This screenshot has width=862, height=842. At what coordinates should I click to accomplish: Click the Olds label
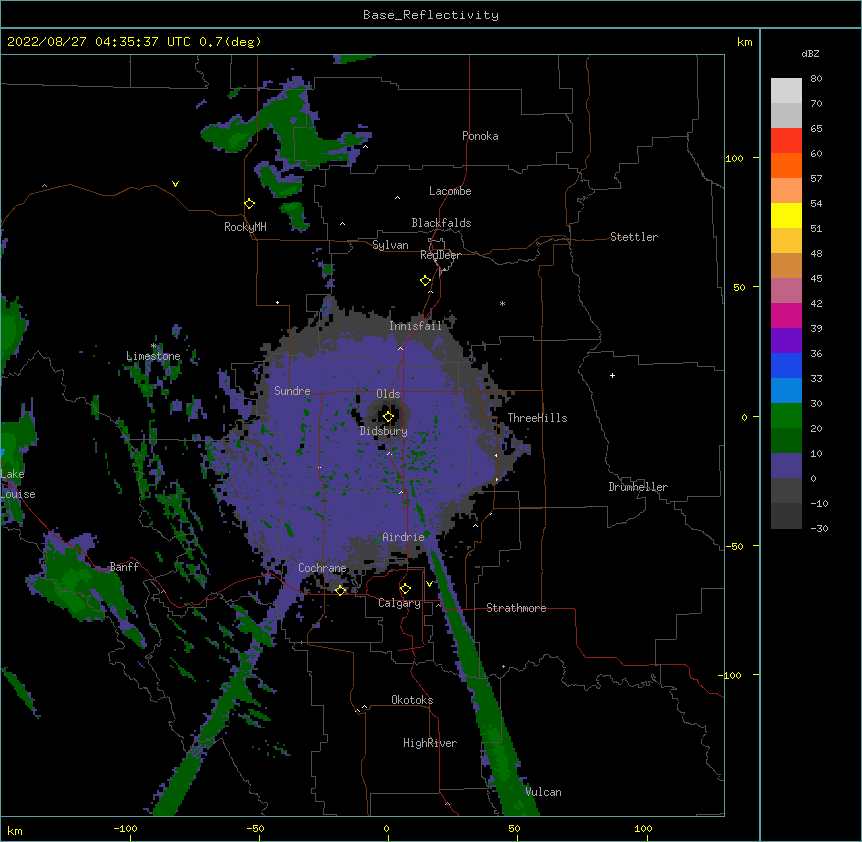388,394
